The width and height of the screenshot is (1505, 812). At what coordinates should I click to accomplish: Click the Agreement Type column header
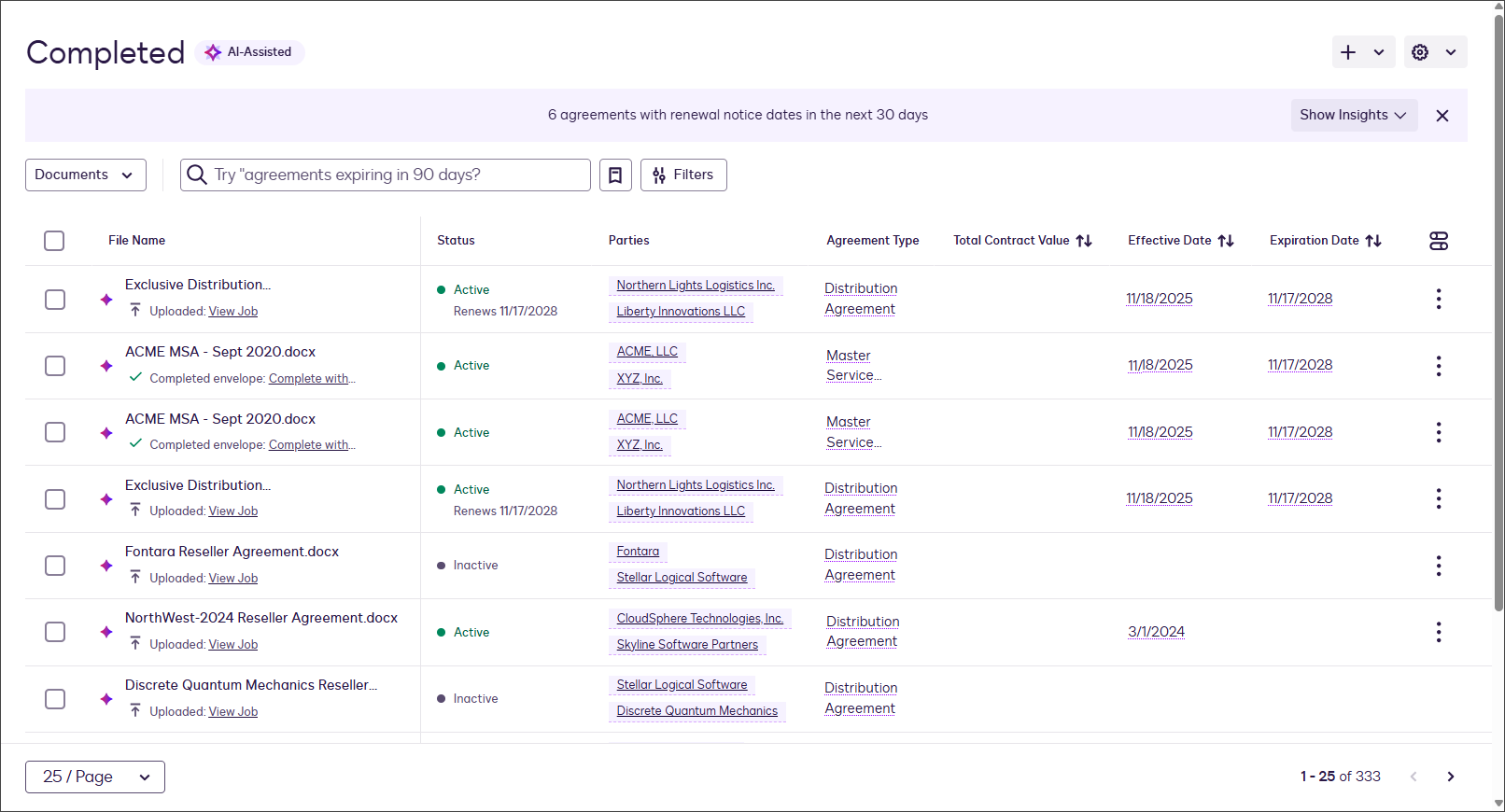(873, 241)
